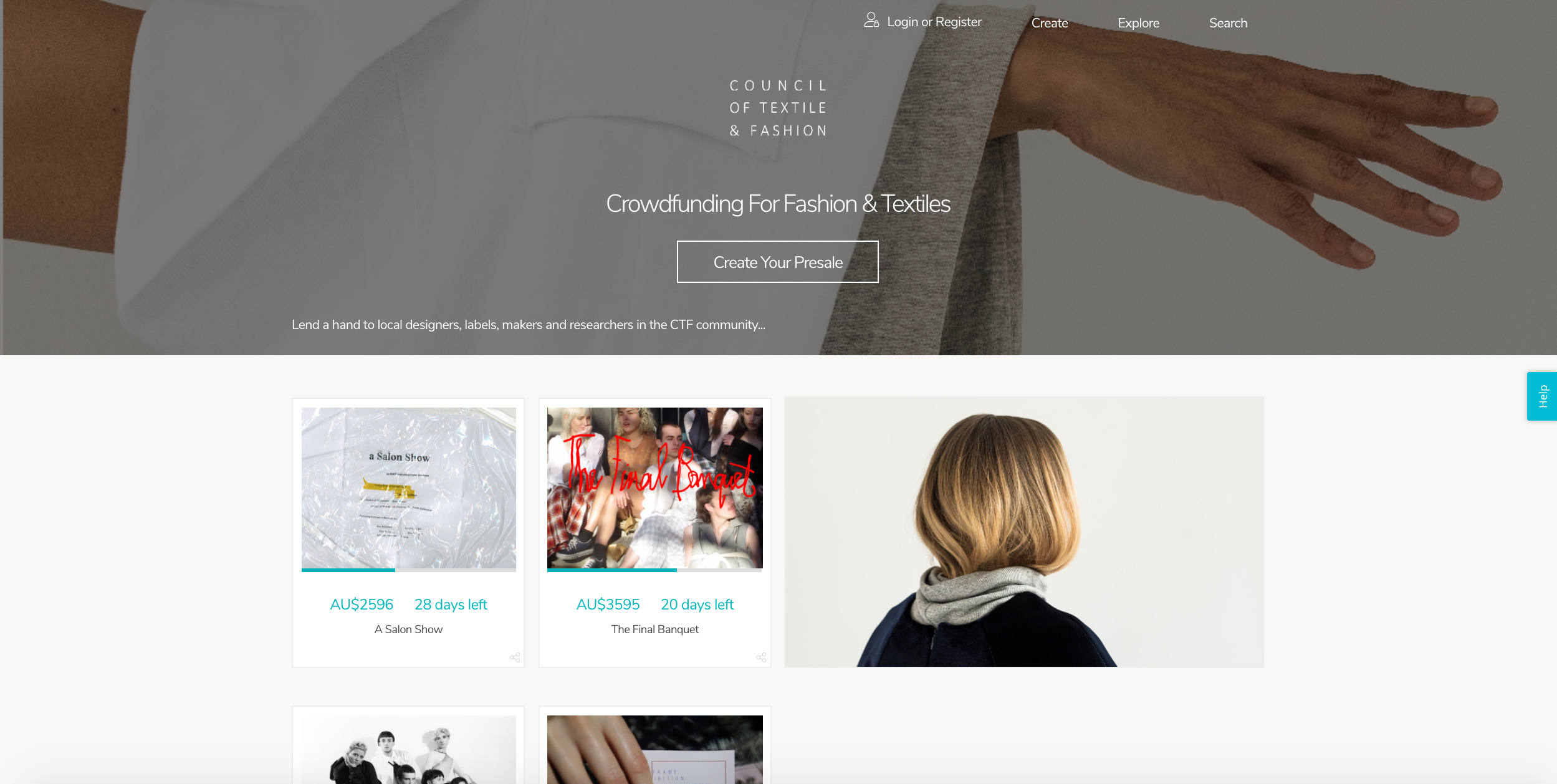Open the black-and-white group photo campaign
The height and width of the screenshot is (784, 1557).
(x=409, y=749)
